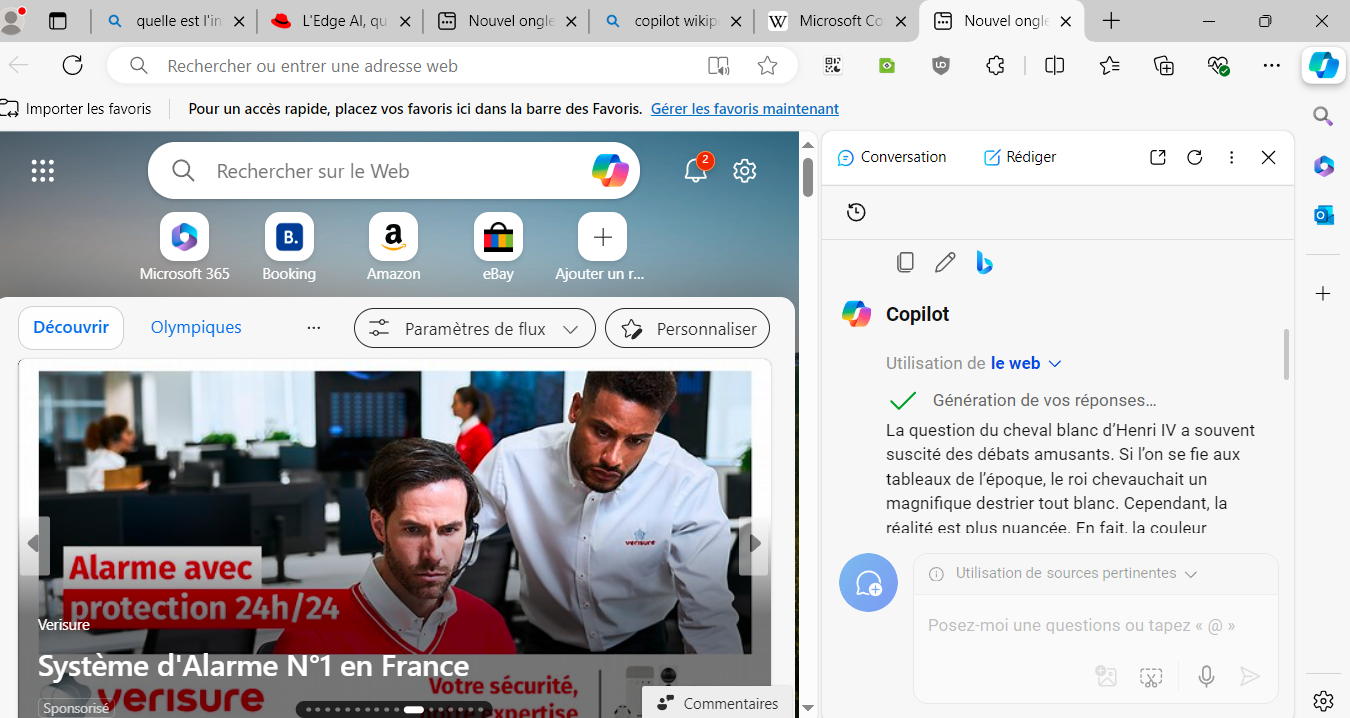Select the Découvrir feed tab
The width and height of the screenshot is (1350, 718).
coord(71,327)
